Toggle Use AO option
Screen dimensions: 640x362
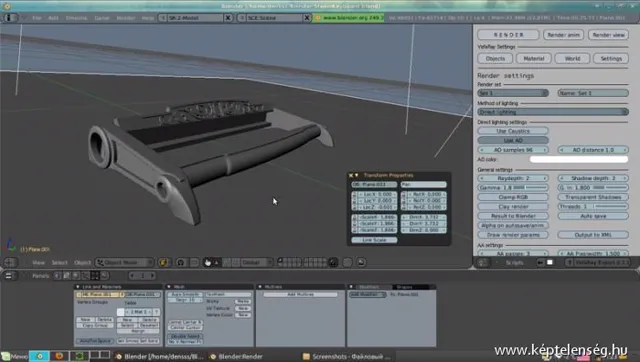click(x=513, y=140)
